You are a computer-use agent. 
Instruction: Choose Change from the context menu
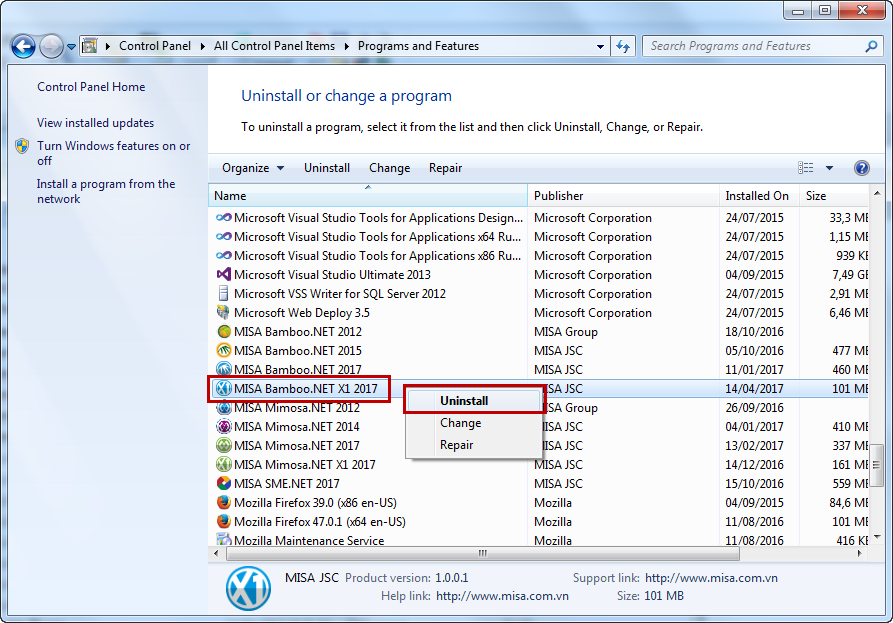click(474, 423)
